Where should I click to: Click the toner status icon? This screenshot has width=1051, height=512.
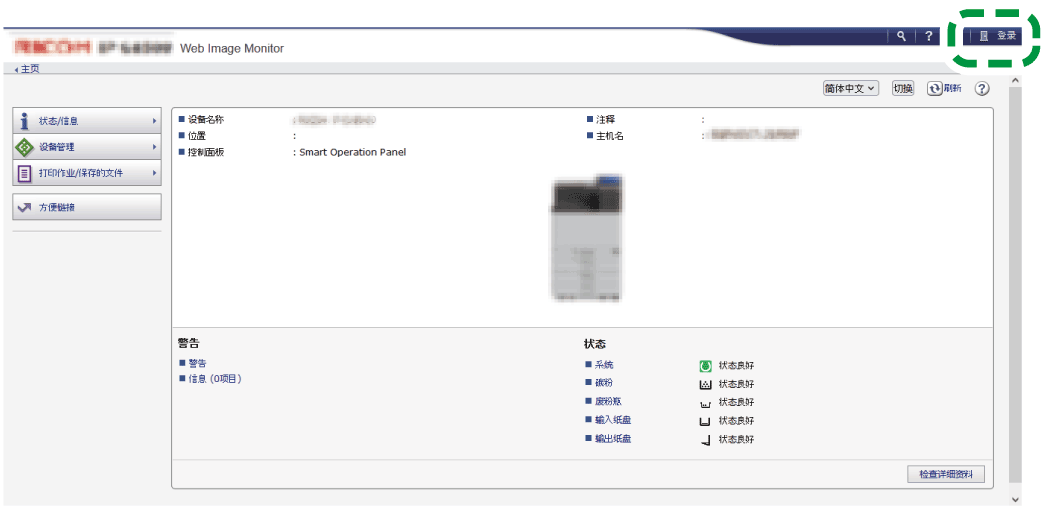click(705, 384)
